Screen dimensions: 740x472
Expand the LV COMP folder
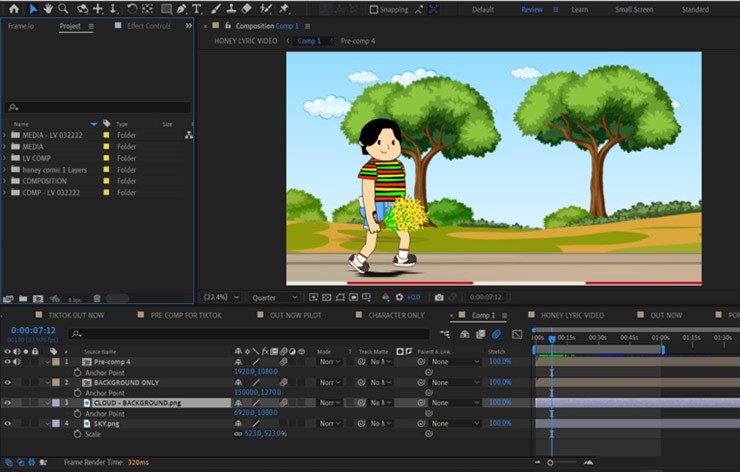tap(5, 158)
